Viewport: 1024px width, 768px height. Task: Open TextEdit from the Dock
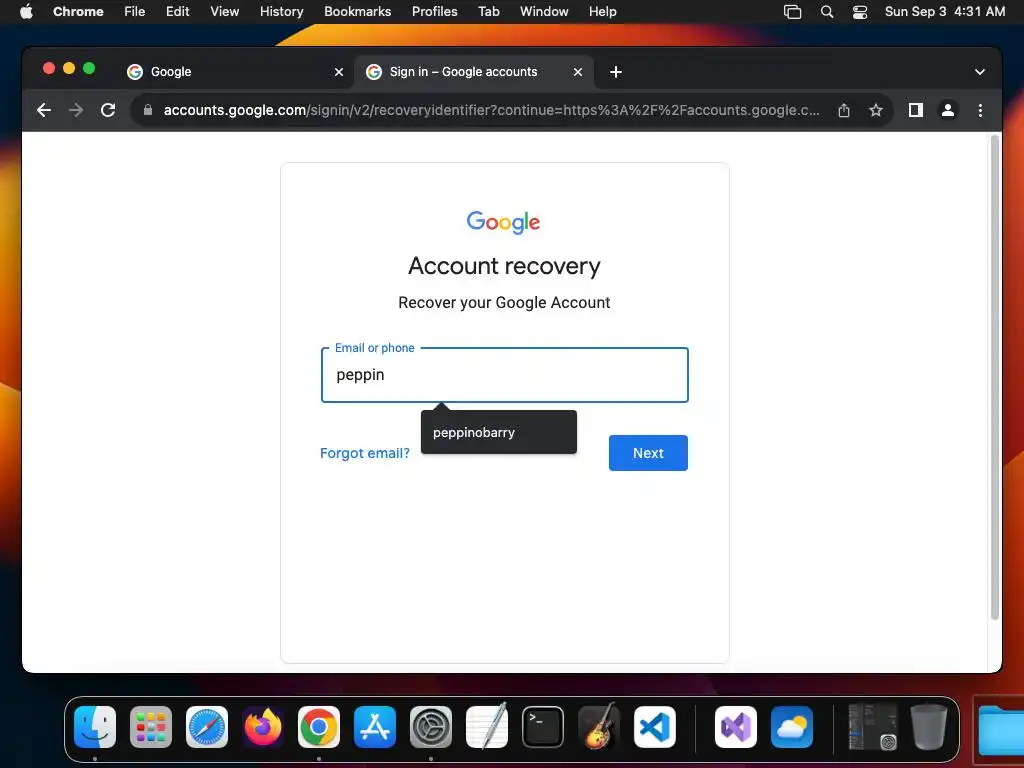coord(487,726)
